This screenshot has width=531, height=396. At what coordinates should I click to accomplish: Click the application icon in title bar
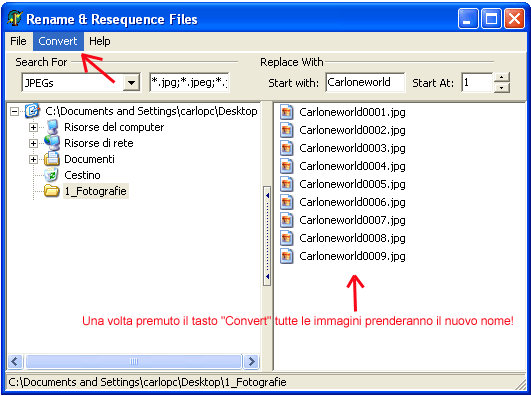[x=15, y=18]
